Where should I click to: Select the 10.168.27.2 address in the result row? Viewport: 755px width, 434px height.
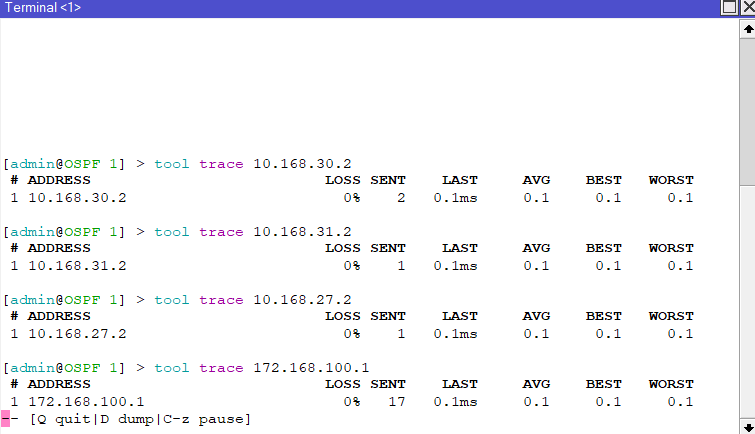tap(77, 333)
